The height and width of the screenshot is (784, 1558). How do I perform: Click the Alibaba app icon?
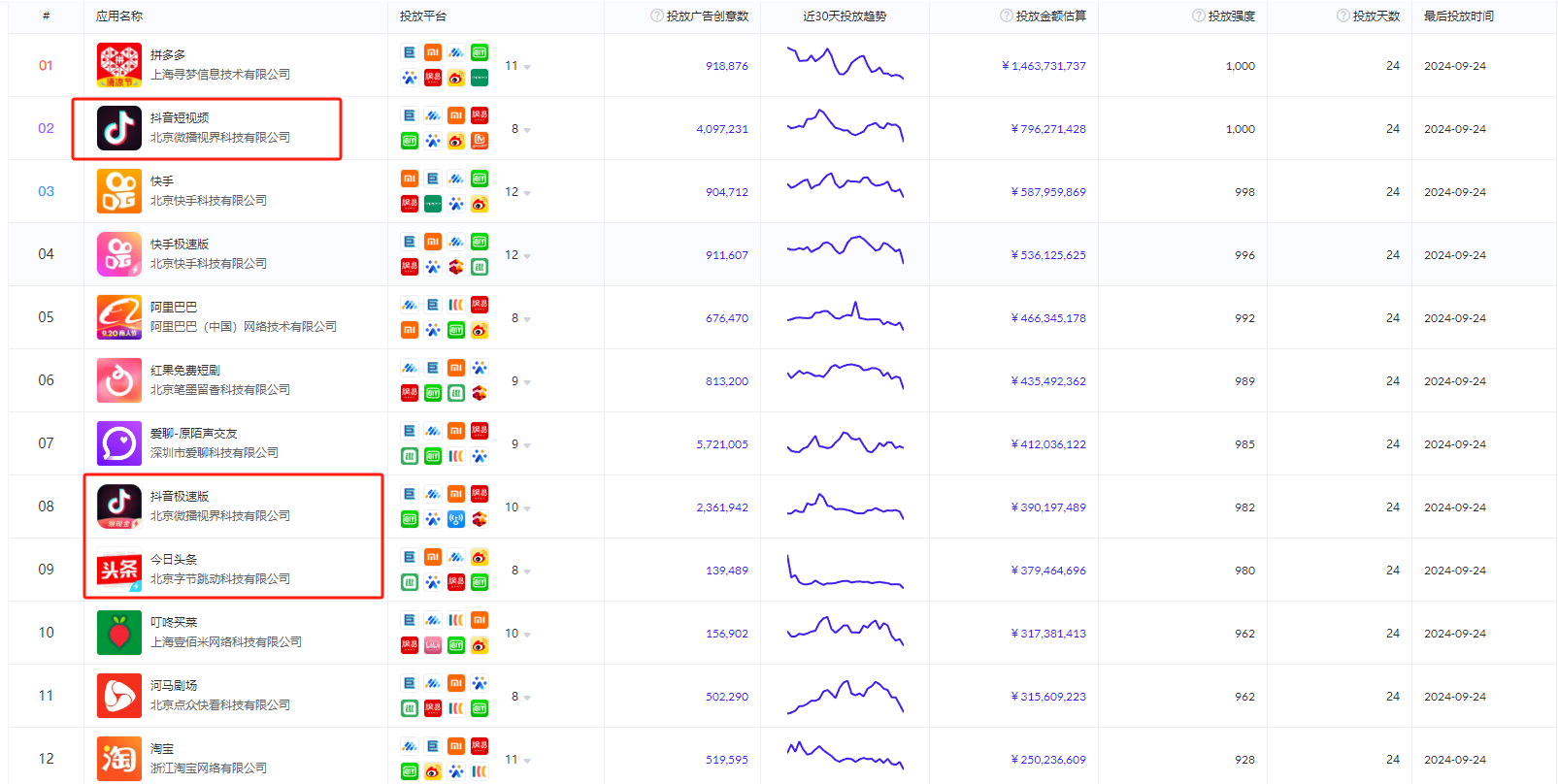[x=118, y=317]
